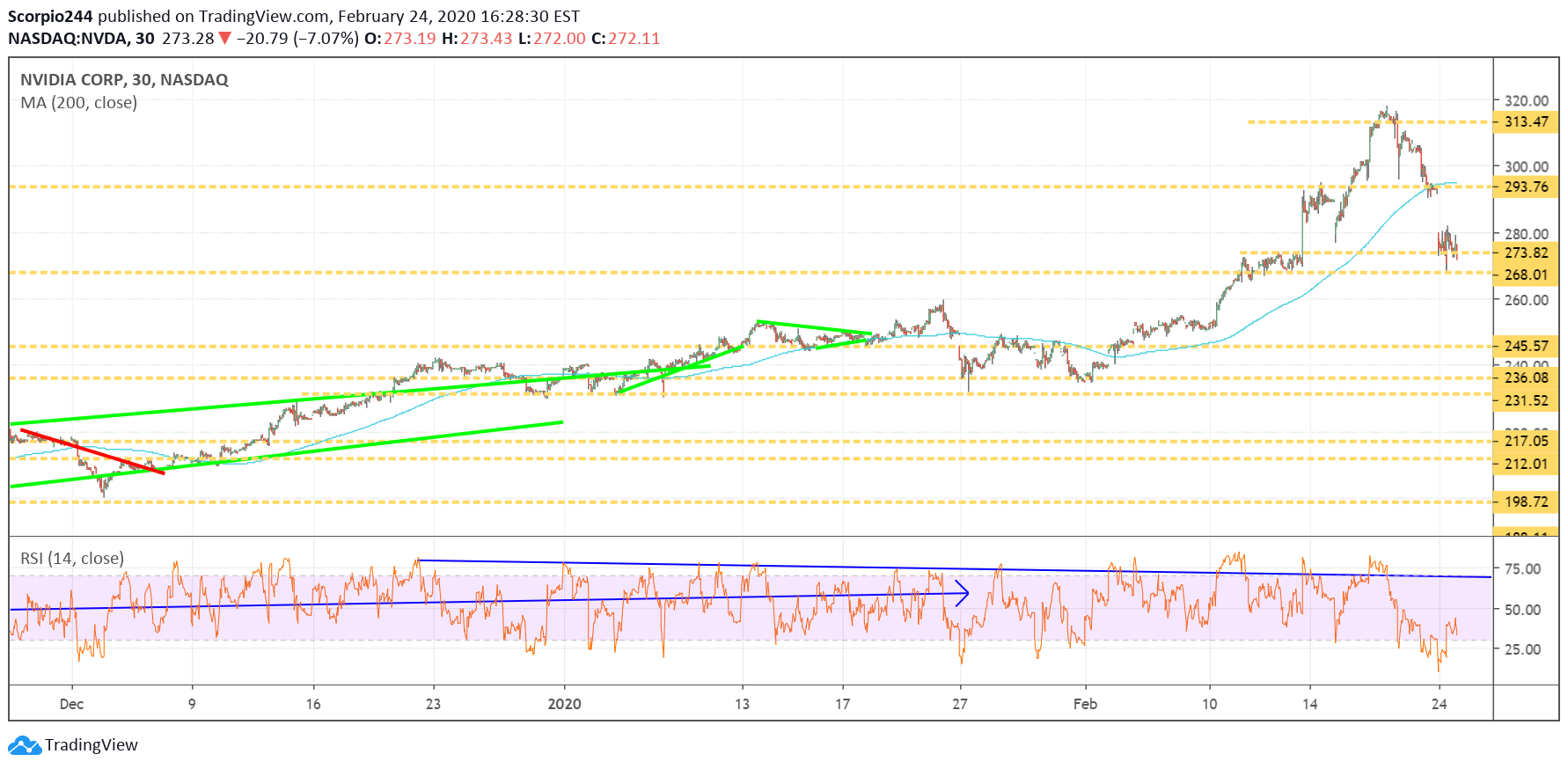Image resolution: width=1568 pixels, height=769 pixels.
Task: Click the 260.00 price axis tick
Action: [x=1527, y=300]
